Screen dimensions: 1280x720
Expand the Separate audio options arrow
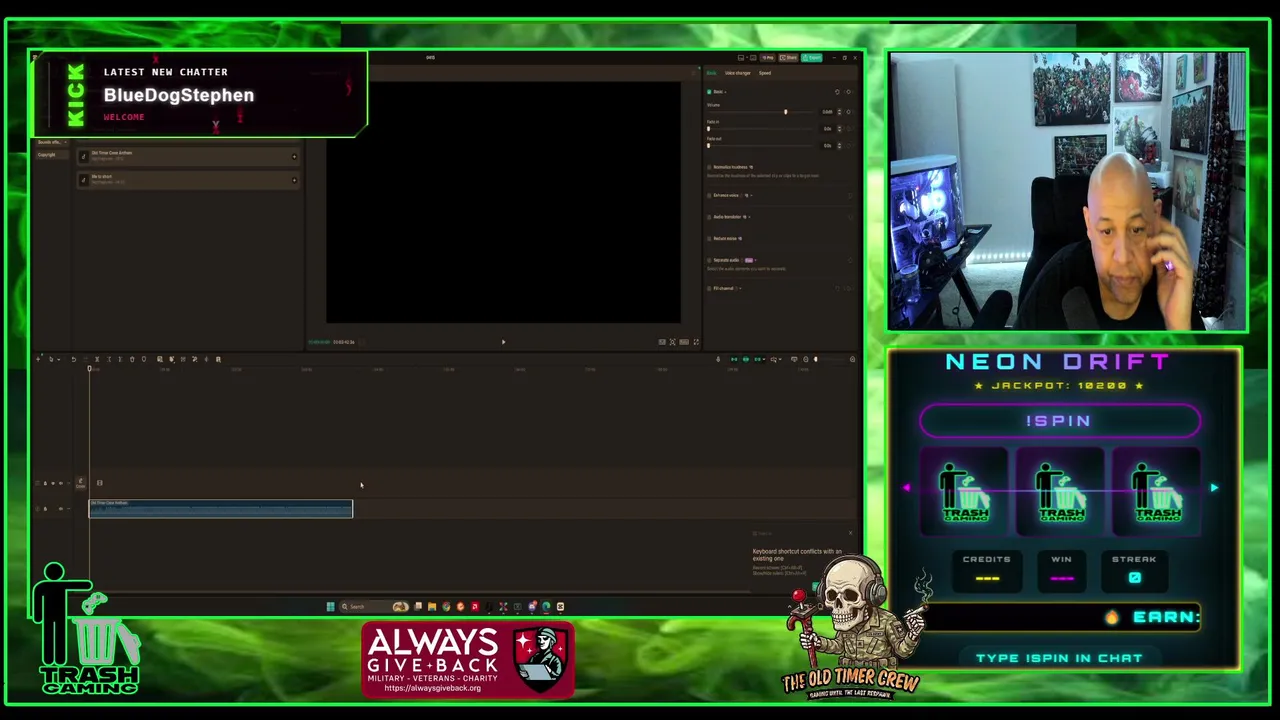[x=755, y=260]
